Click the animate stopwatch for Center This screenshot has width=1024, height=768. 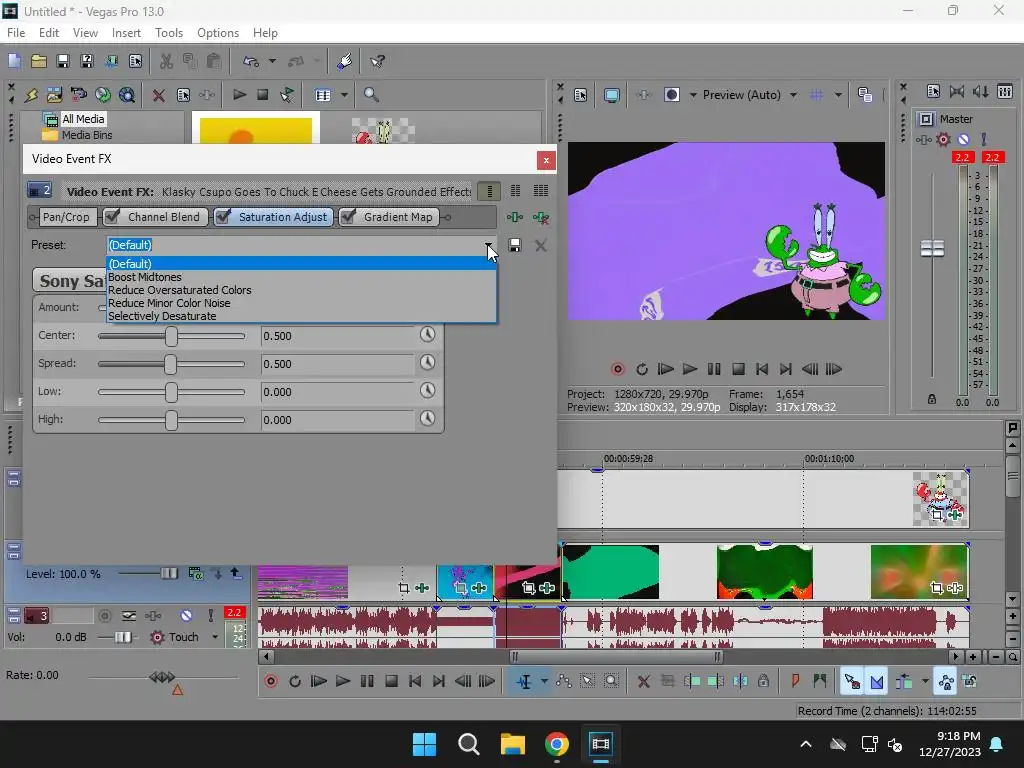427,334
